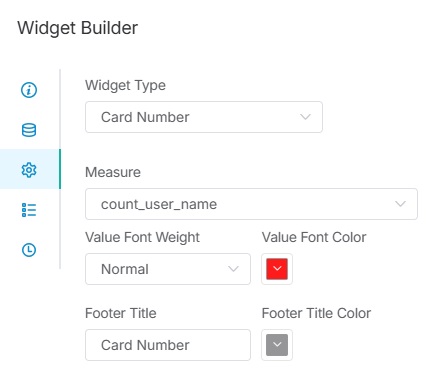443x386 pixels.
Task: Click the Value Font Color label
Action: tap(314, 237)
